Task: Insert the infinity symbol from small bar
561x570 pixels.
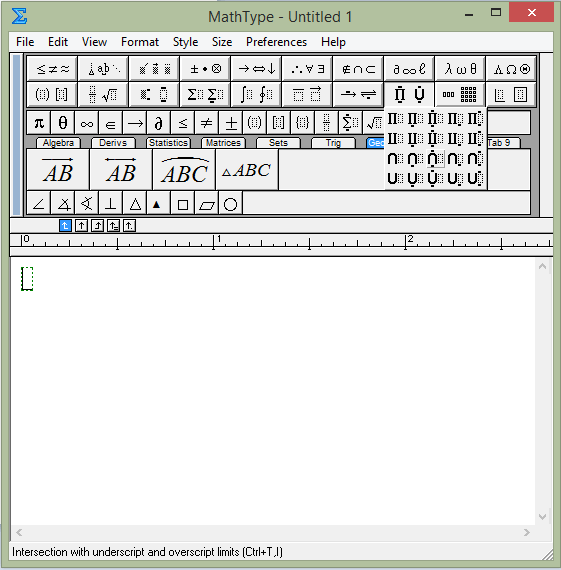Action: pyautogui.click(x=87, y=123)
